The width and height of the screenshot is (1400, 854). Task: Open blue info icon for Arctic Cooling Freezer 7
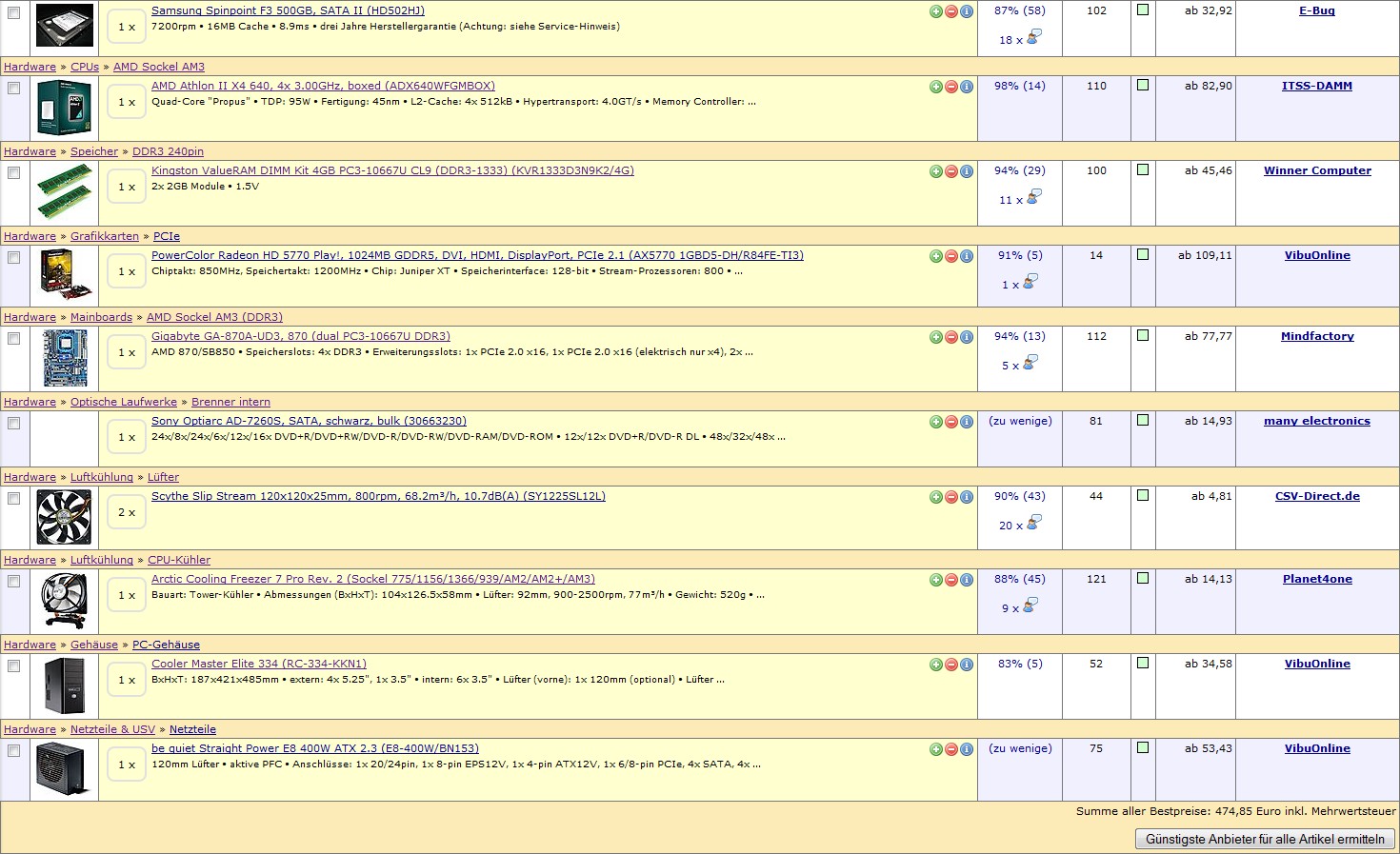click(967, 580)
